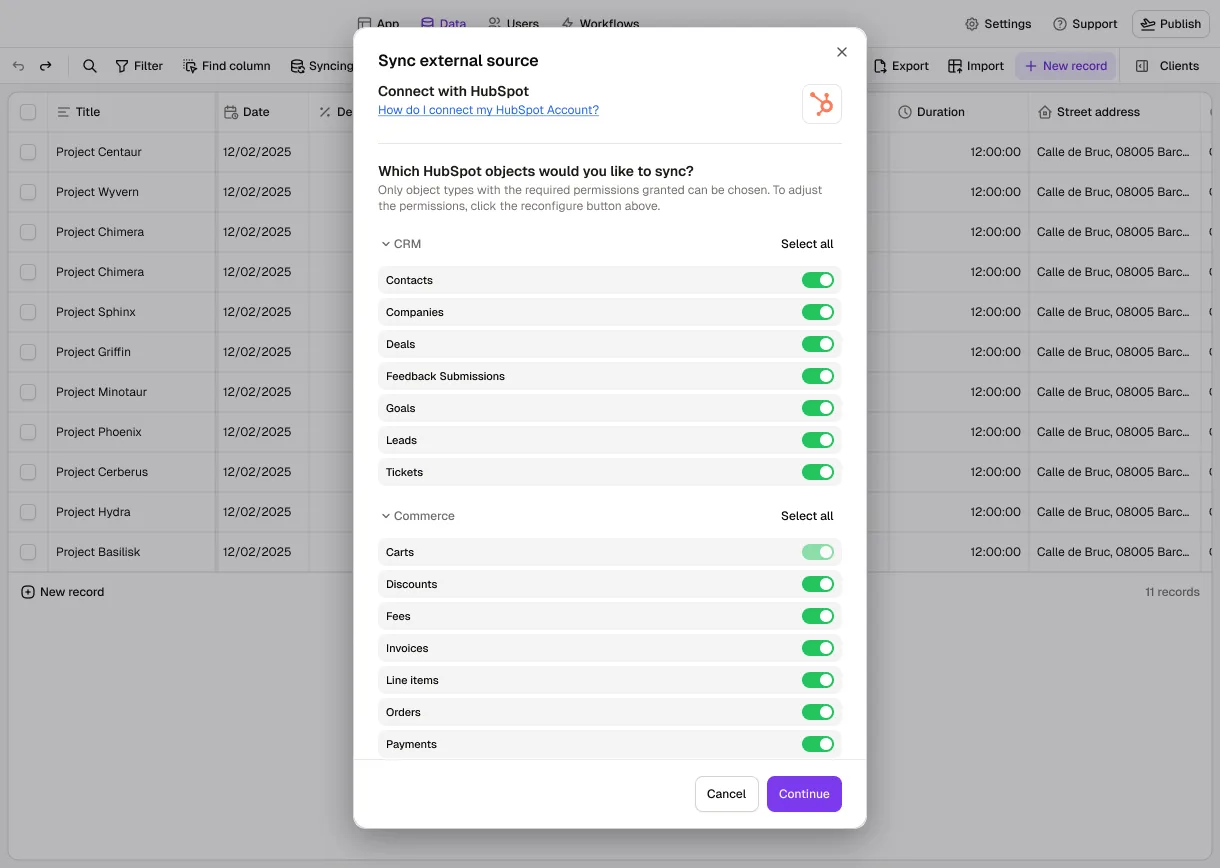Toggle Feedback Submissions switch
The image size is (1220, 868).
point(818,376)
